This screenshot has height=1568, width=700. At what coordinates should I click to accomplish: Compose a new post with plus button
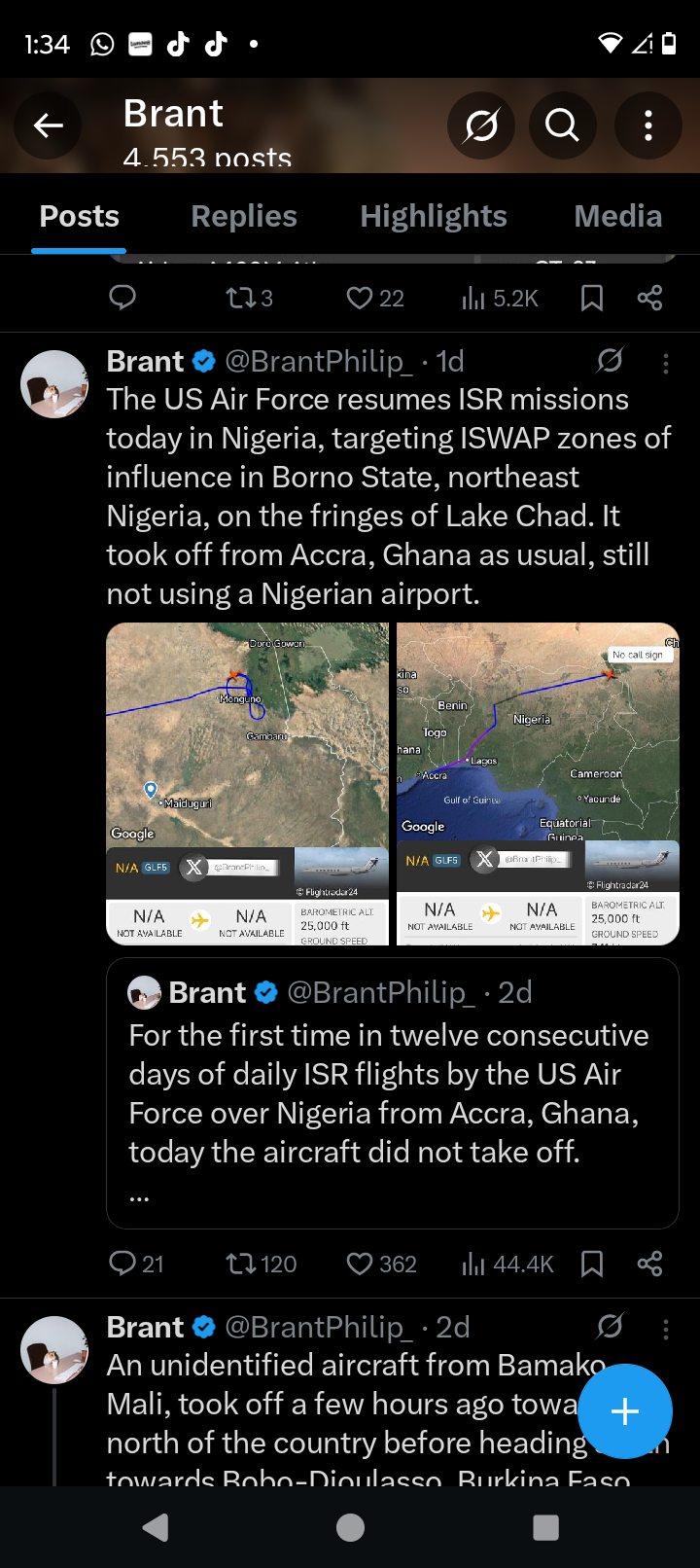coord(624,1411)
